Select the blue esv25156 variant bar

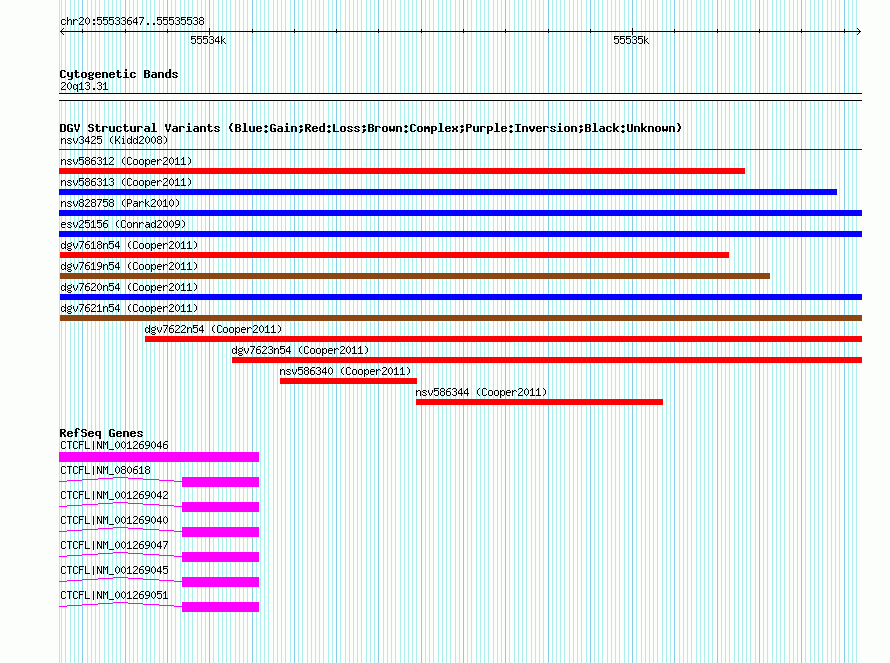point(460,234)
